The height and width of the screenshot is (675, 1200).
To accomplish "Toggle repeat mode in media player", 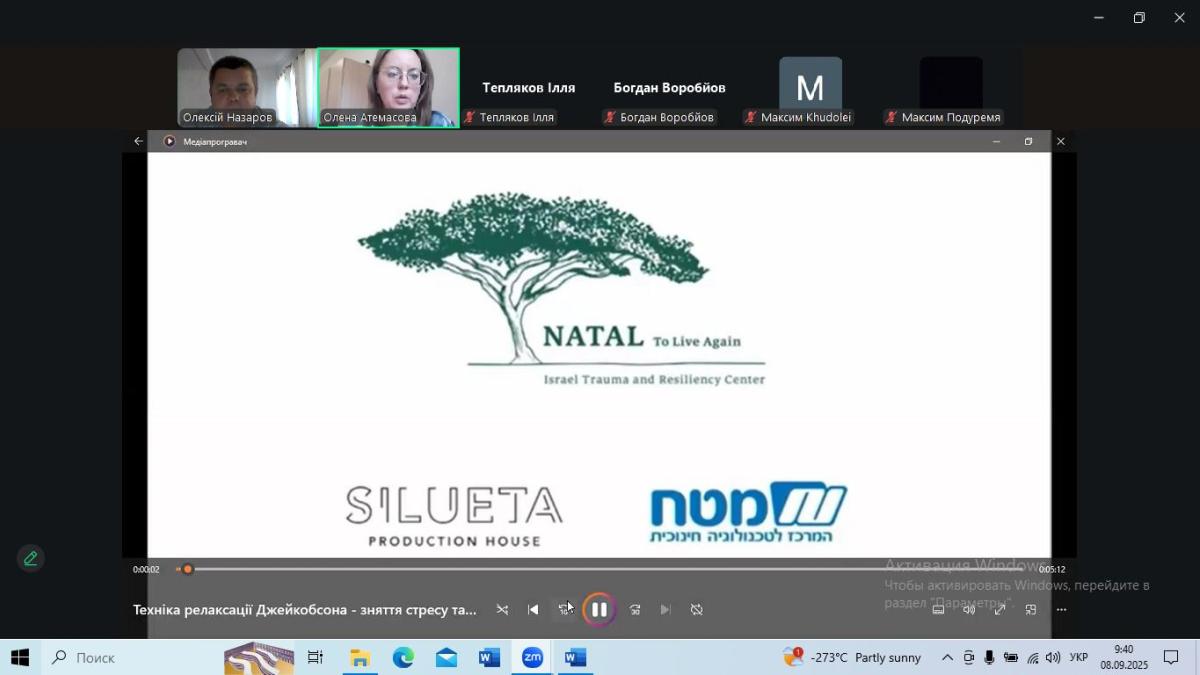I will coord(697,609).
